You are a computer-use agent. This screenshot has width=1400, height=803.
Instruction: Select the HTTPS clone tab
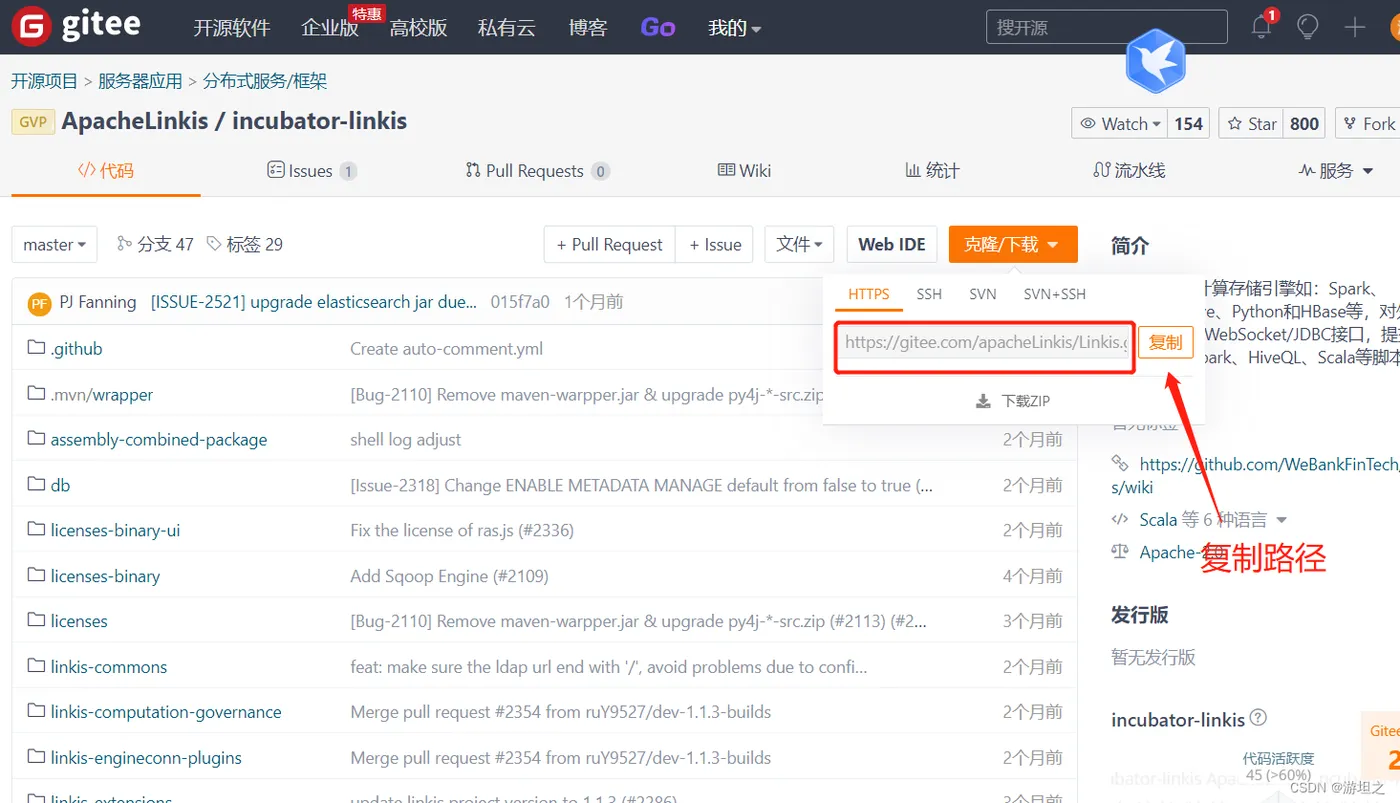point(869,294)
